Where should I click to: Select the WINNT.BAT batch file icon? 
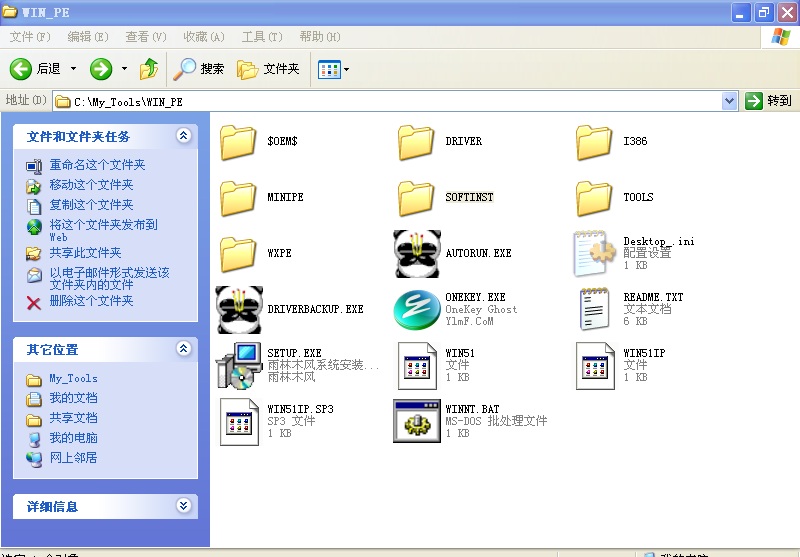click(417, 421)
